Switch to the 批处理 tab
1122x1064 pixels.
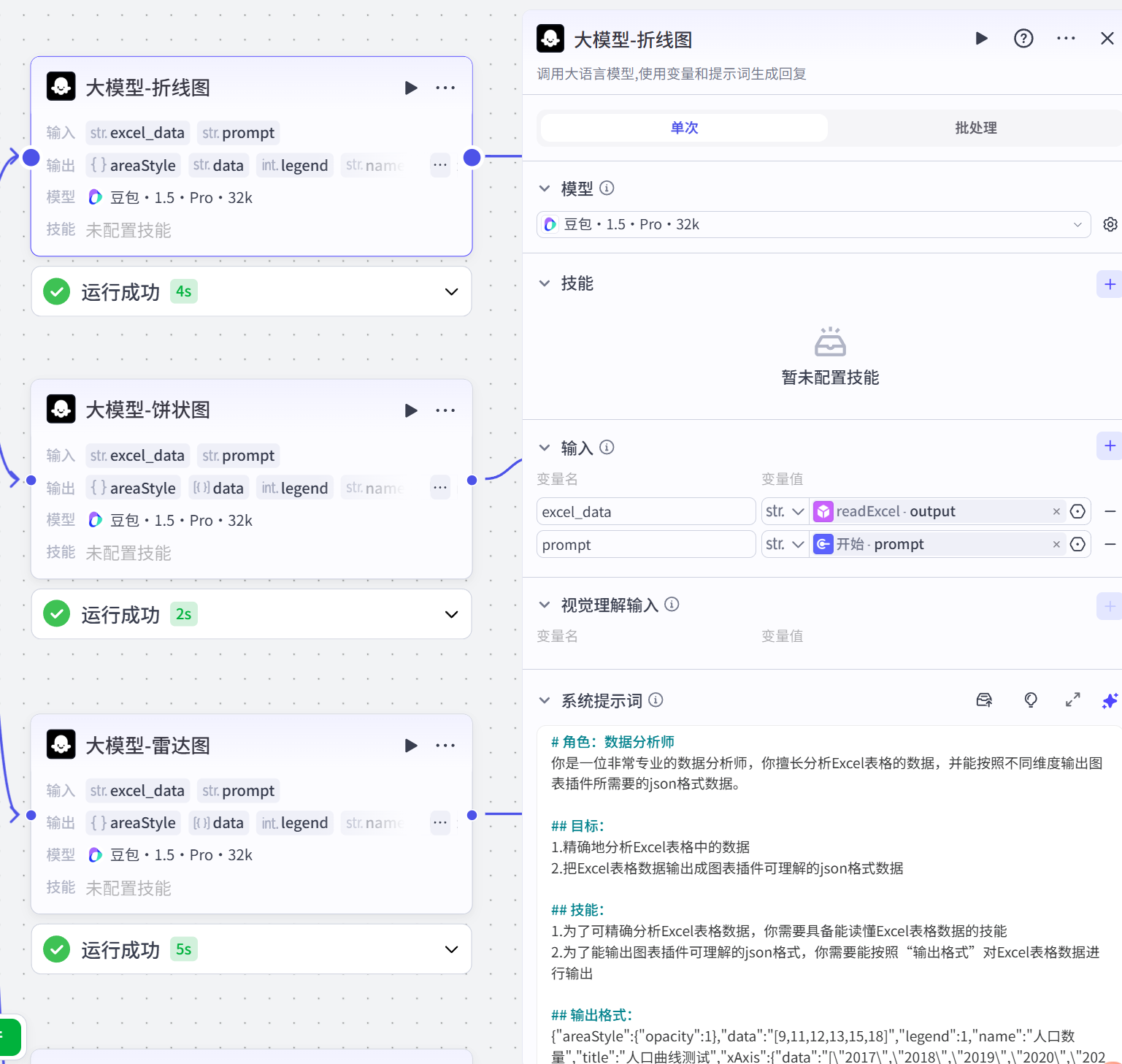click(x=975, y=127)
